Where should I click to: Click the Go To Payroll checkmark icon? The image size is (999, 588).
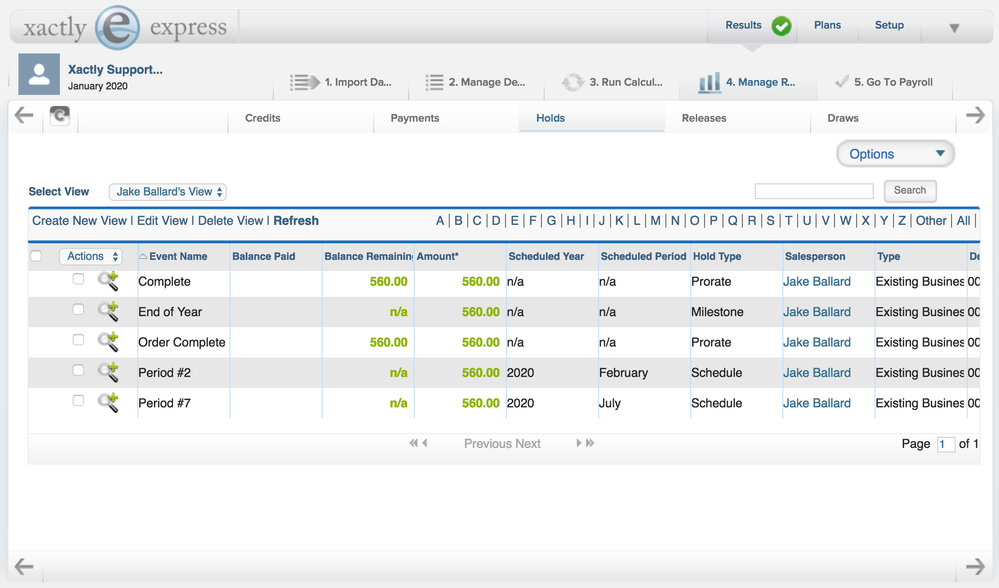842,82
